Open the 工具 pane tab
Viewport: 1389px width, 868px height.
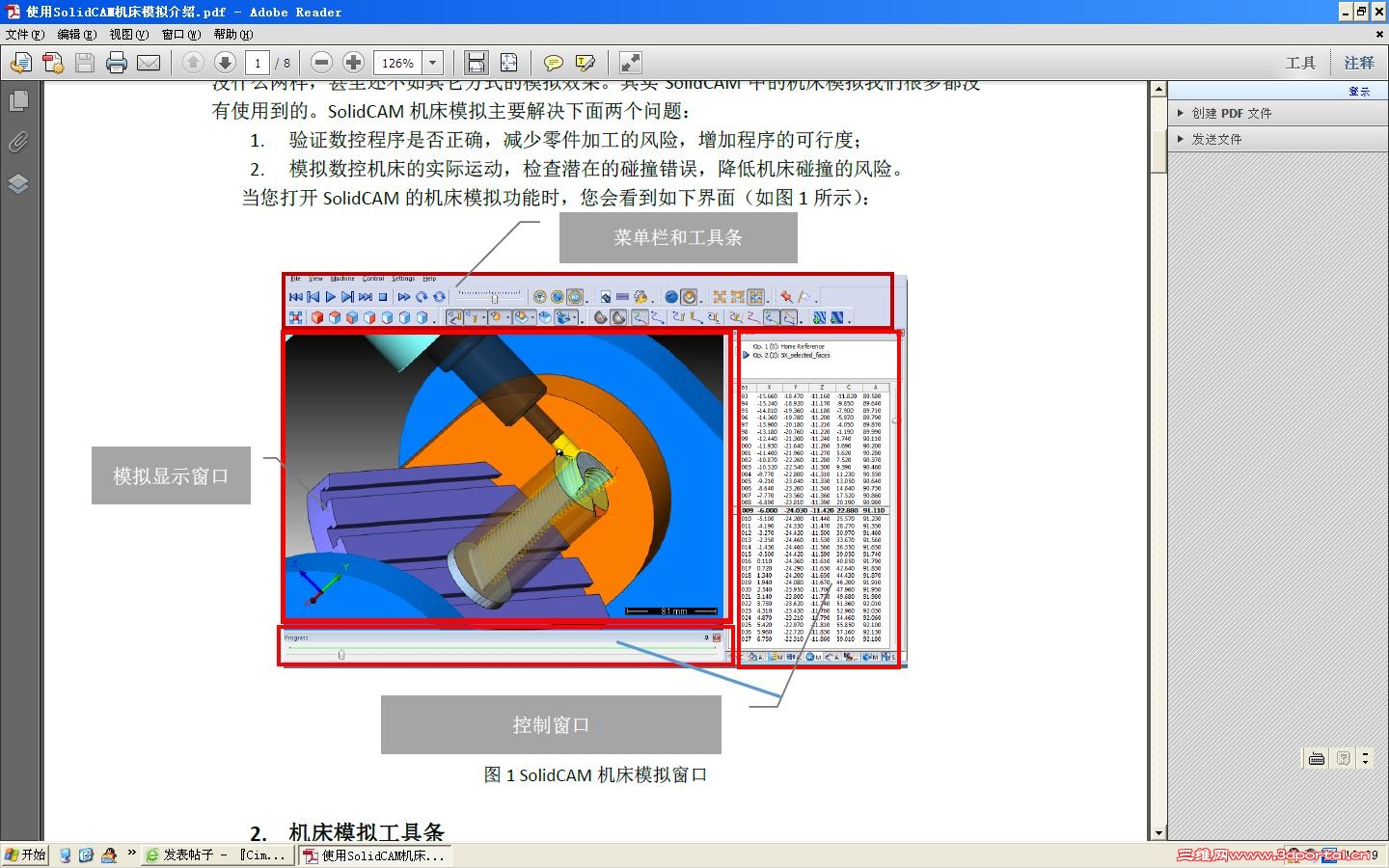point(1300,63)
